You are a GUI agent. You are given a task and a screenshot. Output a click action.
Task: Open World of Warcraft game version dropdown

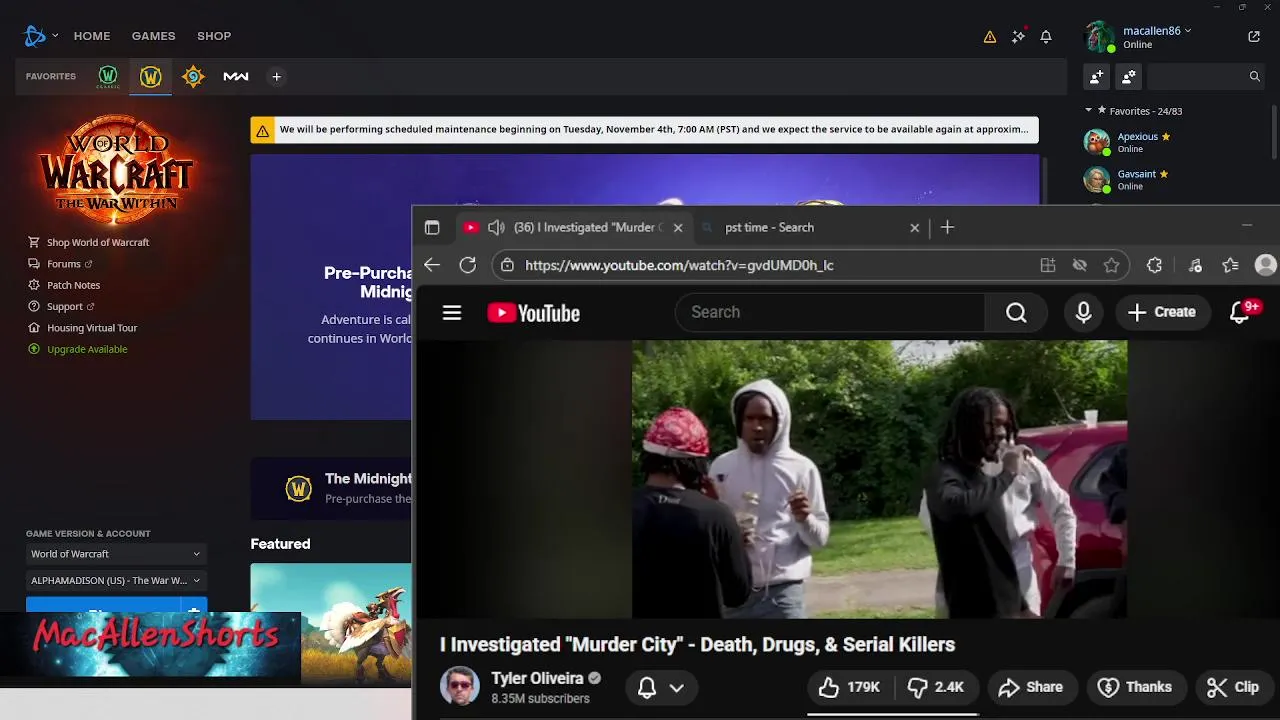115,554
